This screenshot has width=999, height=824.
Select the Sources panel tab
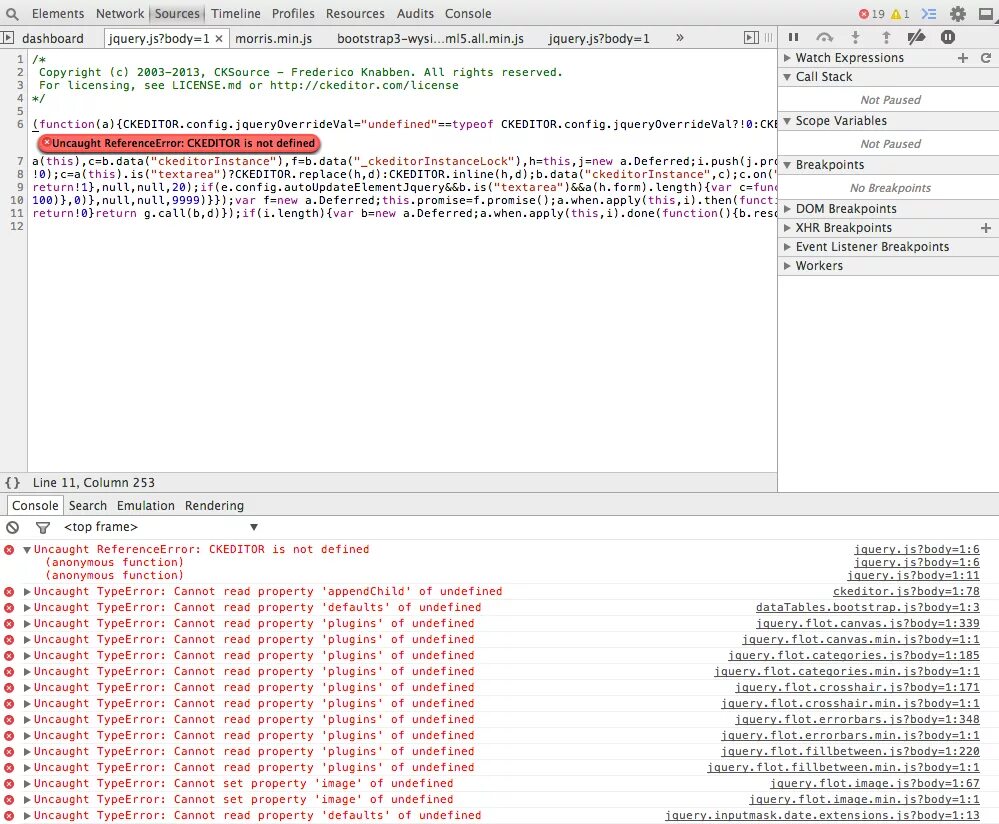pos(177,13)
